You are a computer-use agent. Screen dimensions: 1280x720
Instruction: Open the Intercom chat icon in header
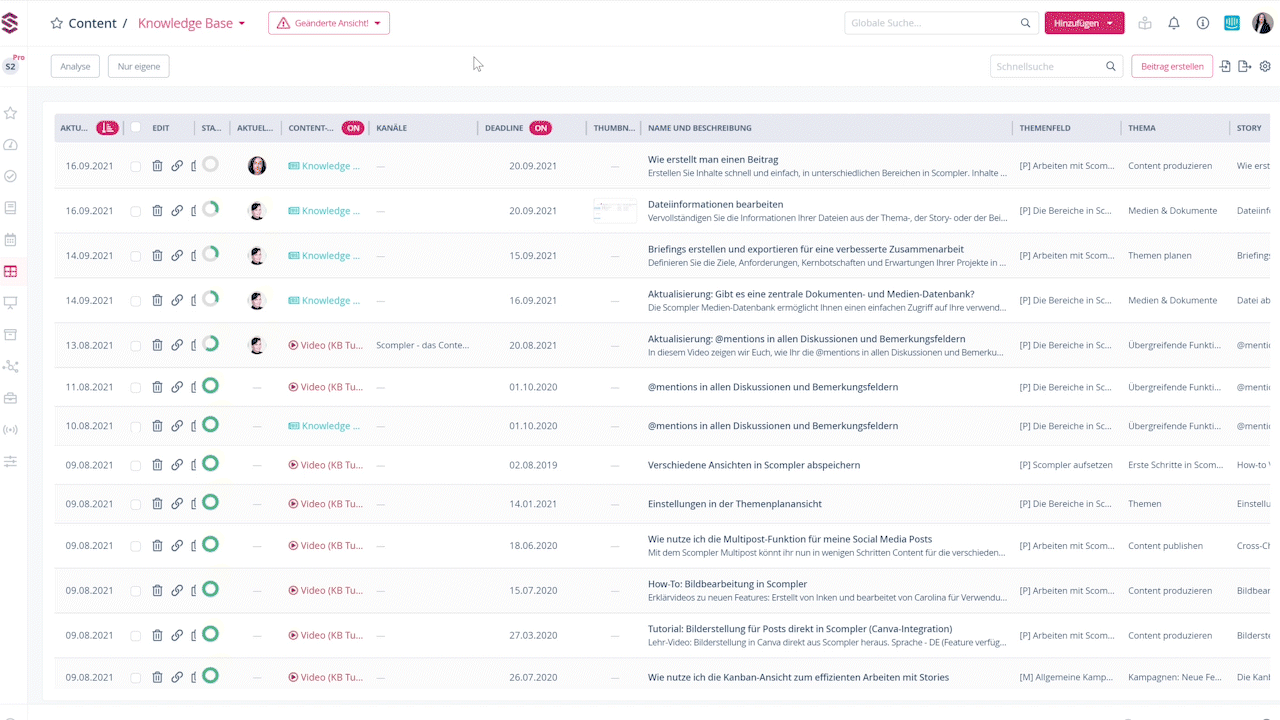(x=1232, y=23)
